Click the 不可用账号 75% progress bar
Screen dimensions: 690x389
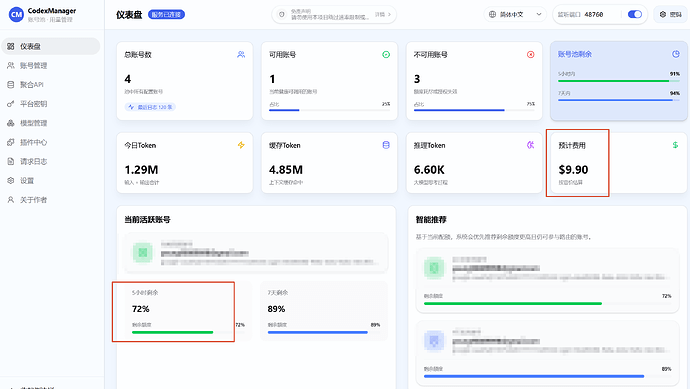coord(474,110)
